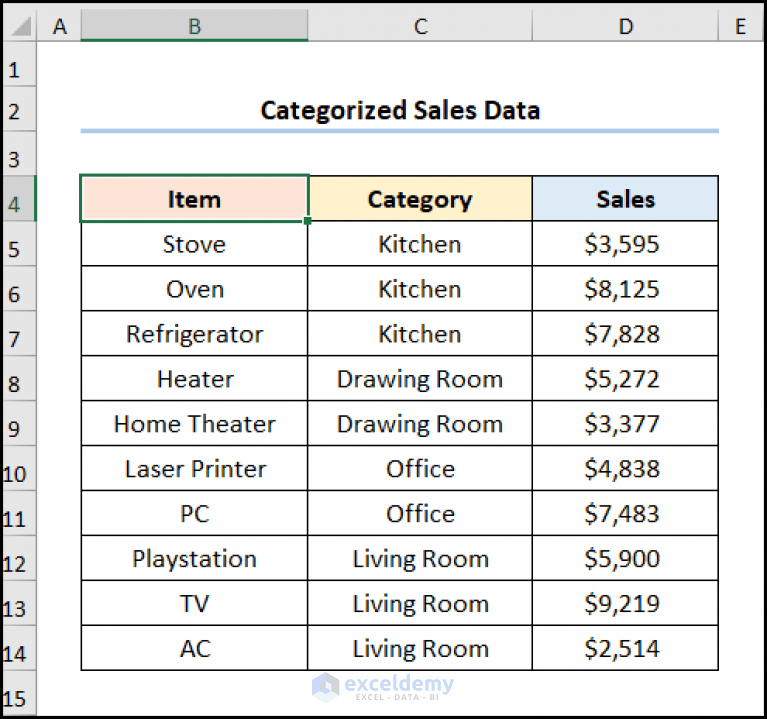Select Living Room category for AC

(420, 649)
